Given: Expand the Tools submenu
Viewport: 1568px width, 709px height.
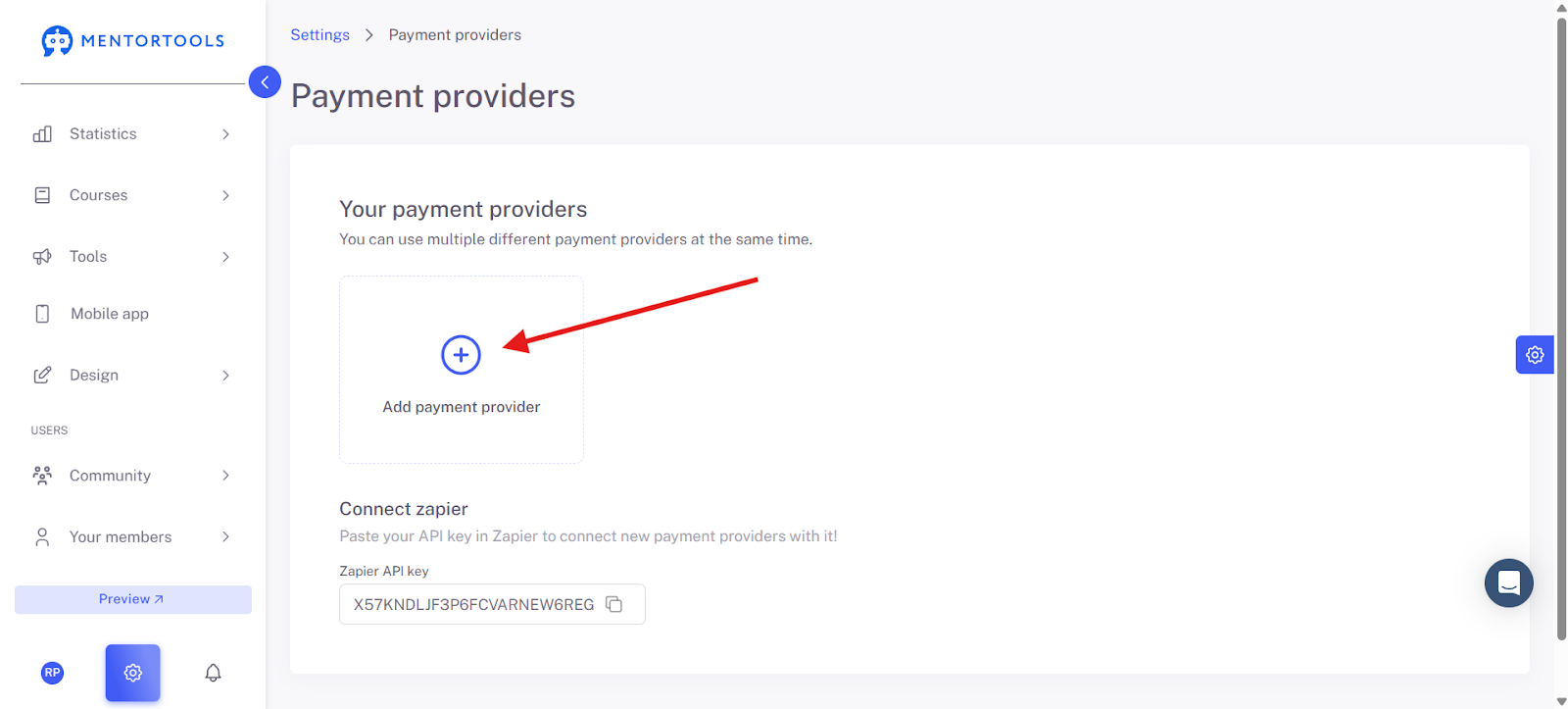Looking at the screenshot, I should [225, 257].
